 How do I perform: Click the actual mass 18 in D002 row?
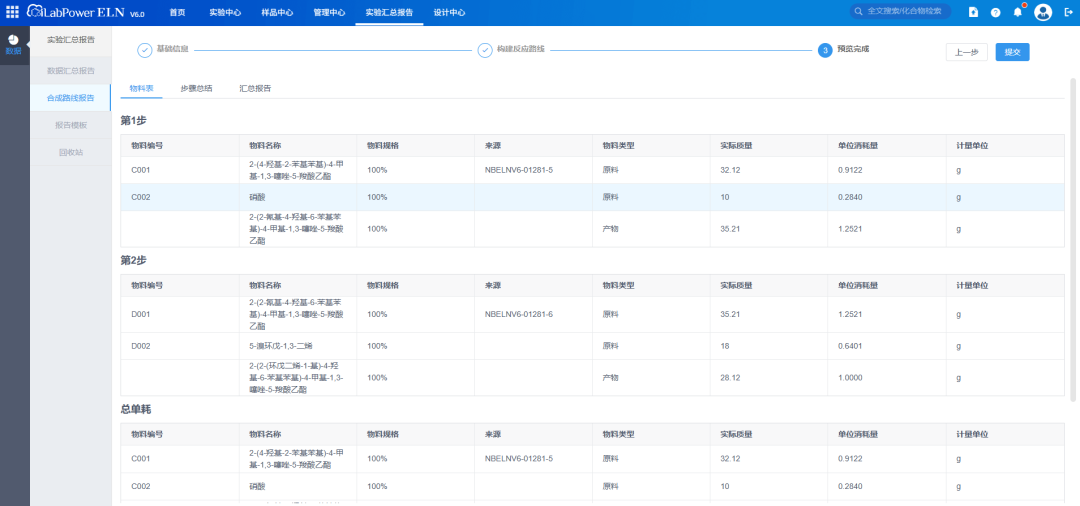click(725, 346)
